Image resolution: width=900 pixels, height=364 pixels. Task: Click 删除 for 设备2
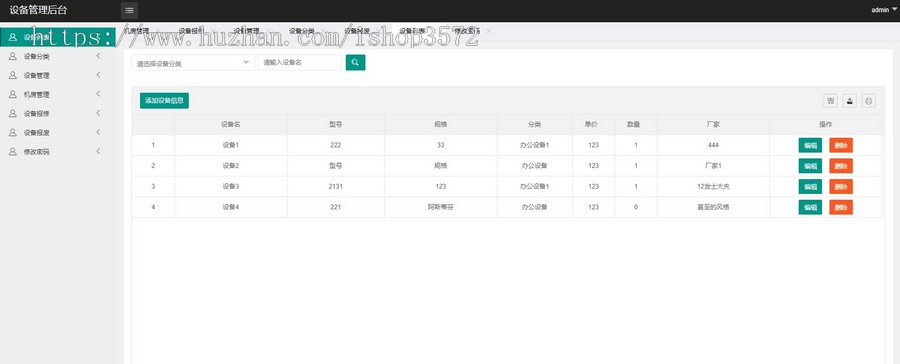point(841,166)
